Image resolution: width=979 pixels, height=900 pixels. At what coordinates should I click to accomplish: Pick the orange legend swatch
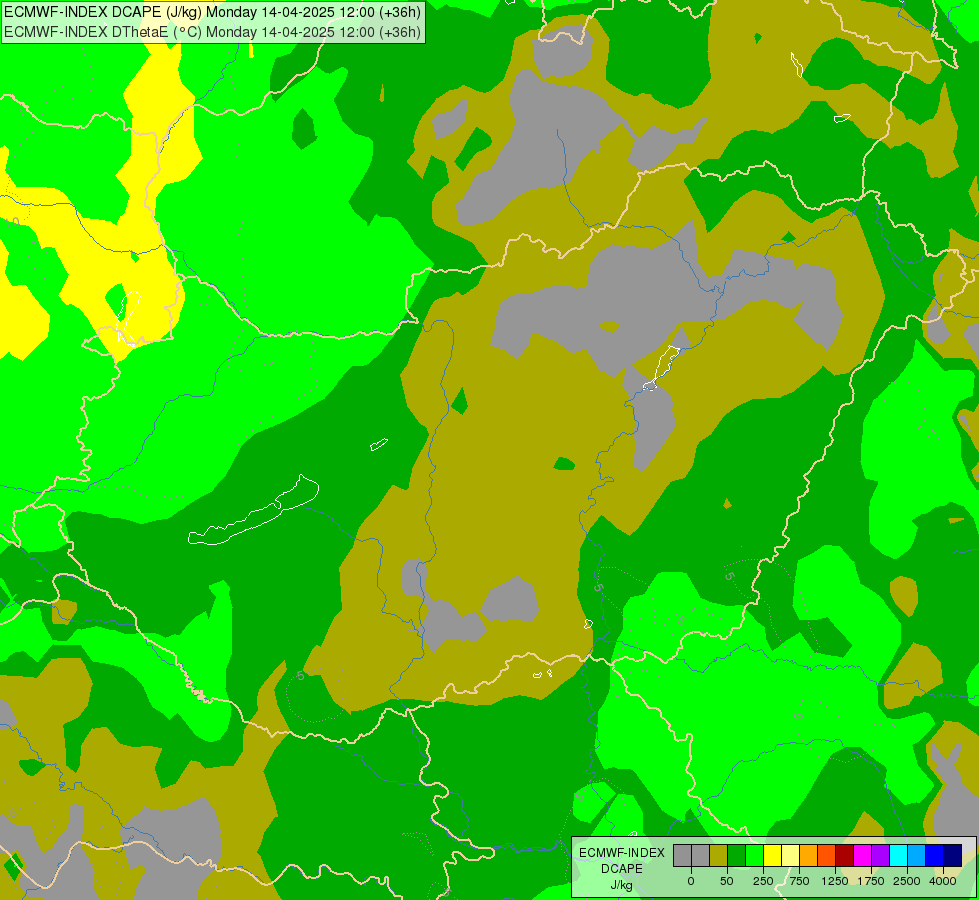pyautogui.click(x=809, y=855)
